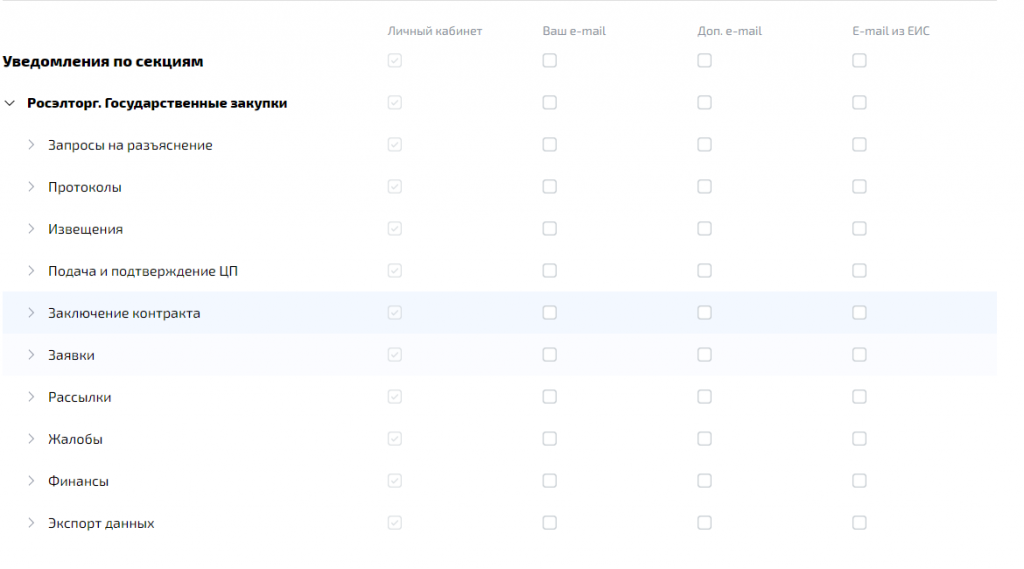Image resolution: width=1024 pixels, height=569 pixels.
Task: Toggle Личный кабинет checkbox for Извещения
Action: (395, 229)
